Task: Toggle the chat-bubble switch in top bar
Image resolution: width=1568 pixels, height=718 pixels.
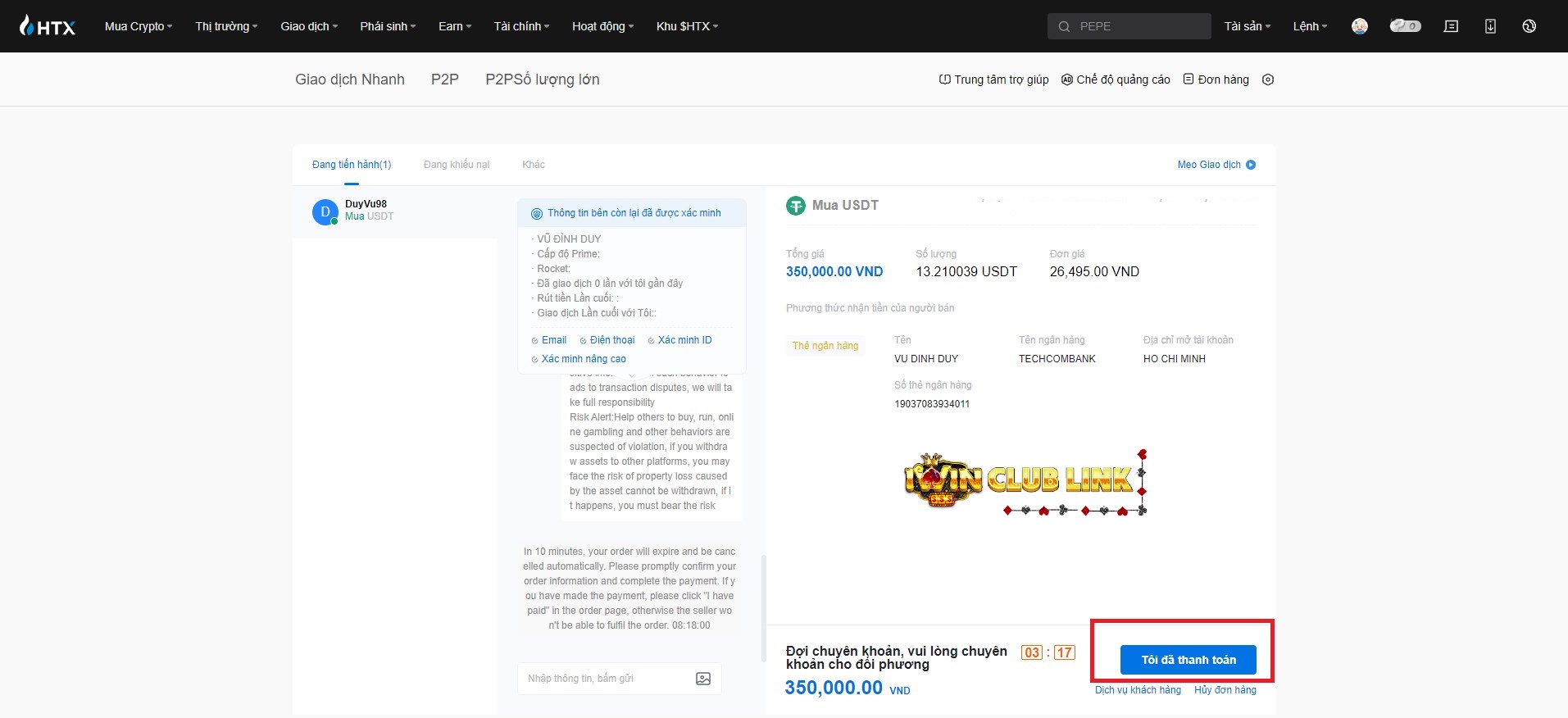Action: (x=1406, y=26)
